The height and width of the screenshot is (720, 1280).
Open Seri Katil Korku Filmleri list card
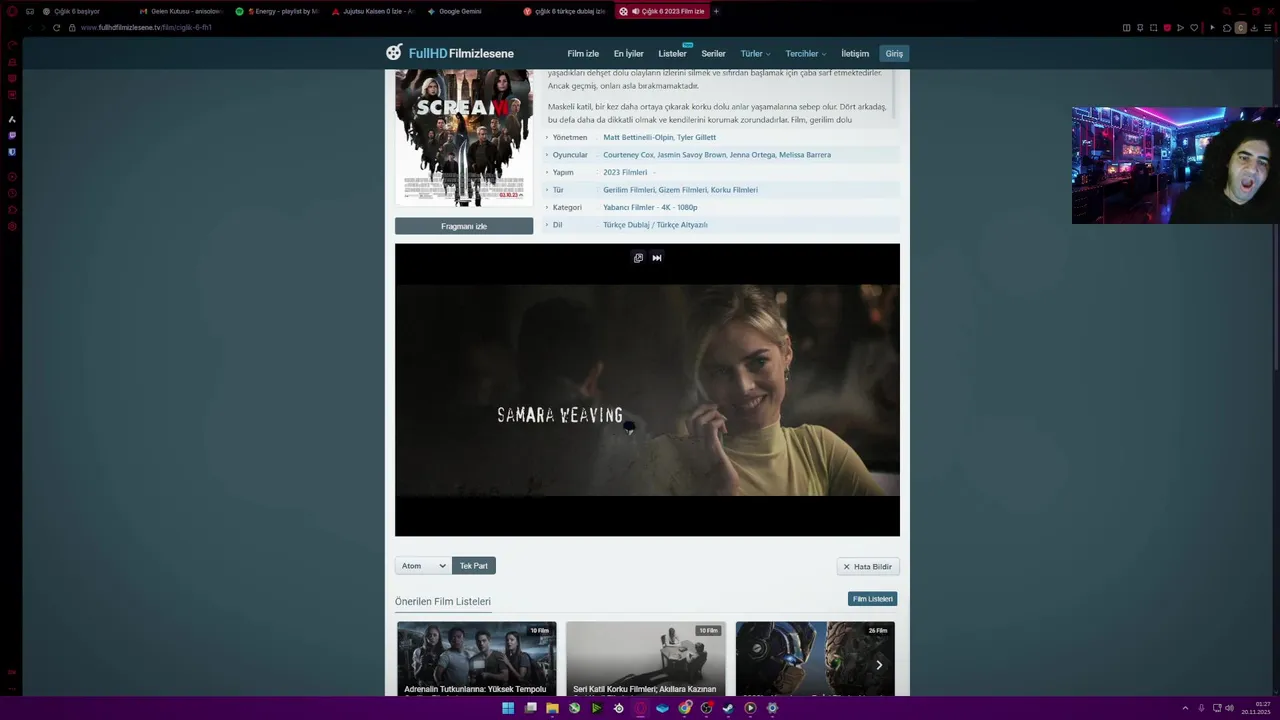coord(645,658)
